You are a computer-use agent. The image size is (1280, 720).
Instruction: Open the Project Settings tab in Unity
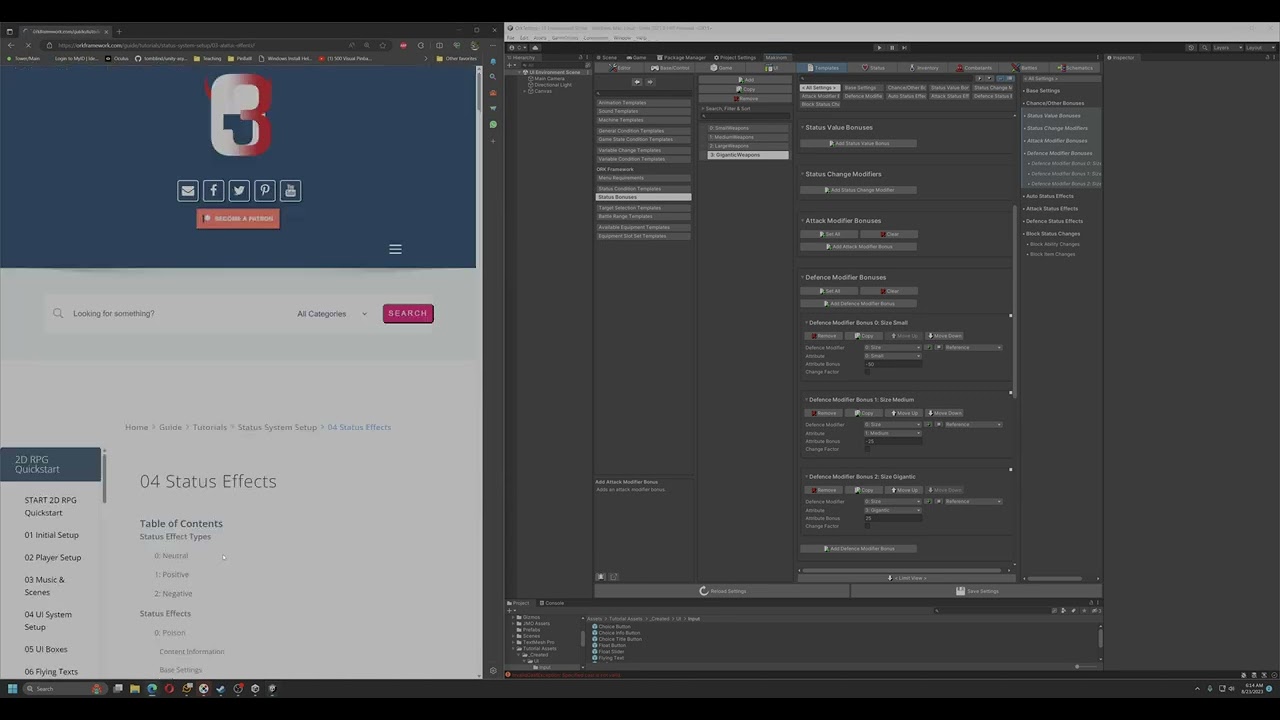(x=737, y=58)
